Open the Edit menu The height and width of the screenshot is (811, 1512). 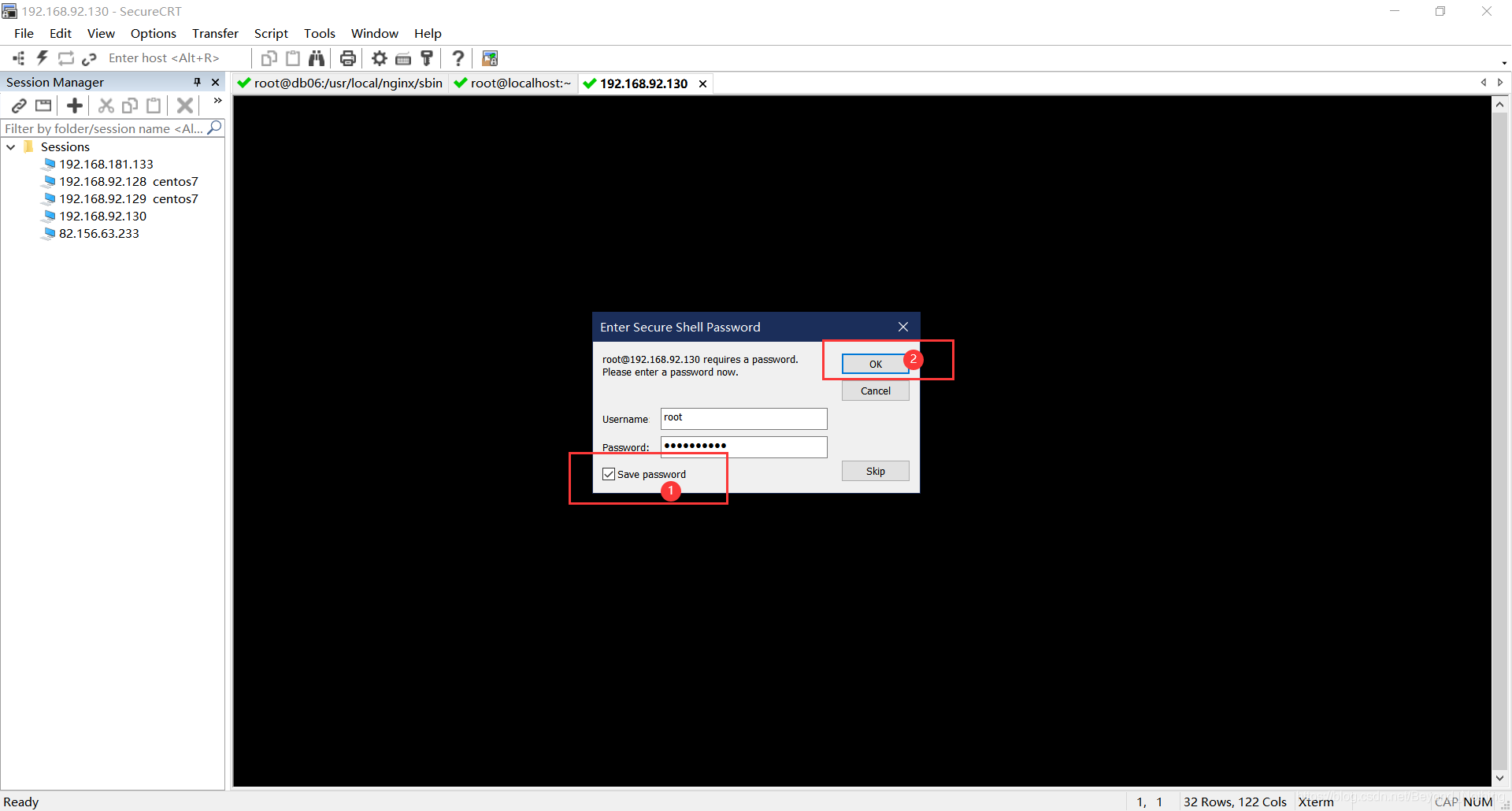[61, 33]
